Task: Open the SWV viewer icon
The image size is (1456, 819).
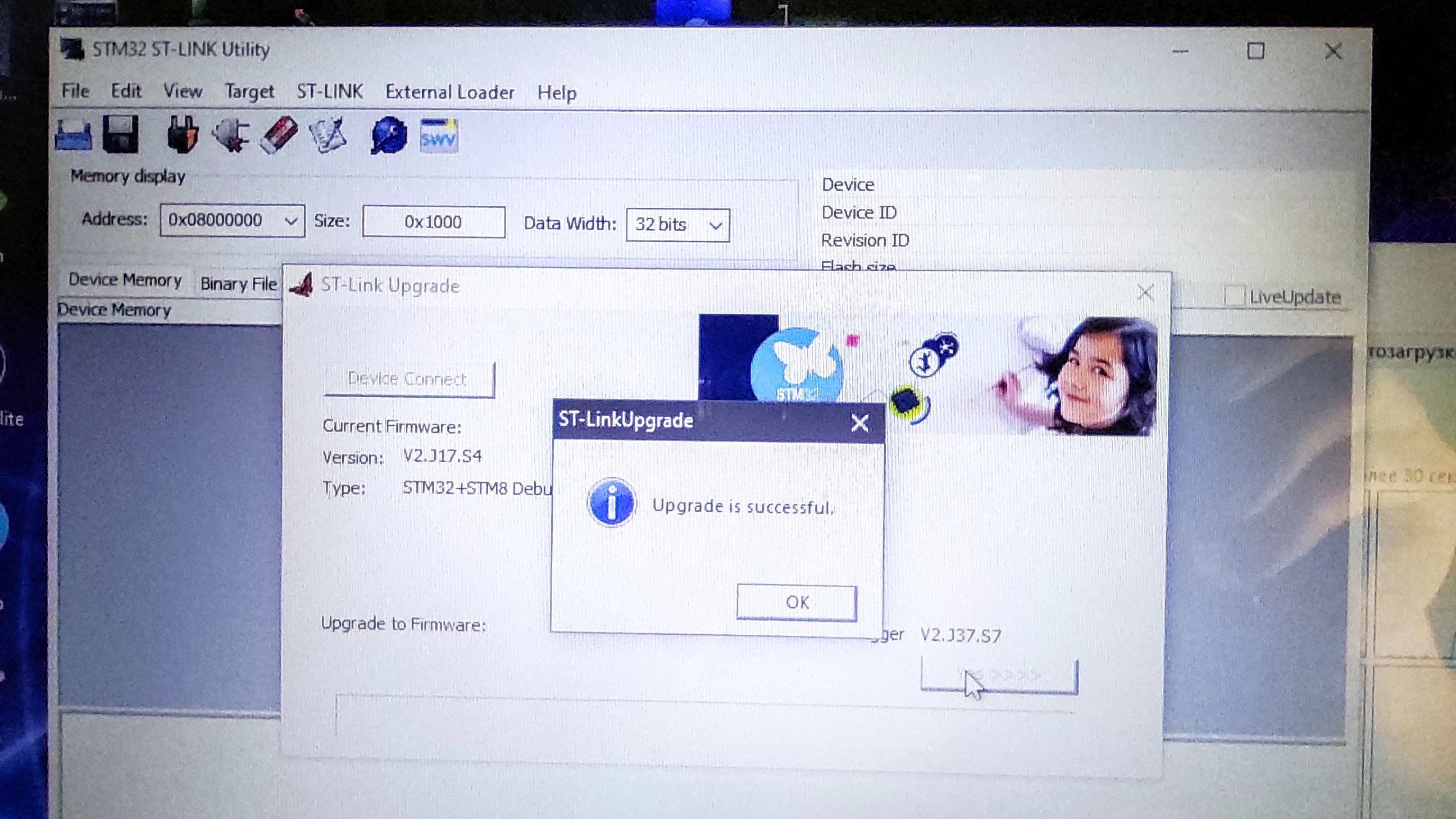Action: click(x=439, y=136)
